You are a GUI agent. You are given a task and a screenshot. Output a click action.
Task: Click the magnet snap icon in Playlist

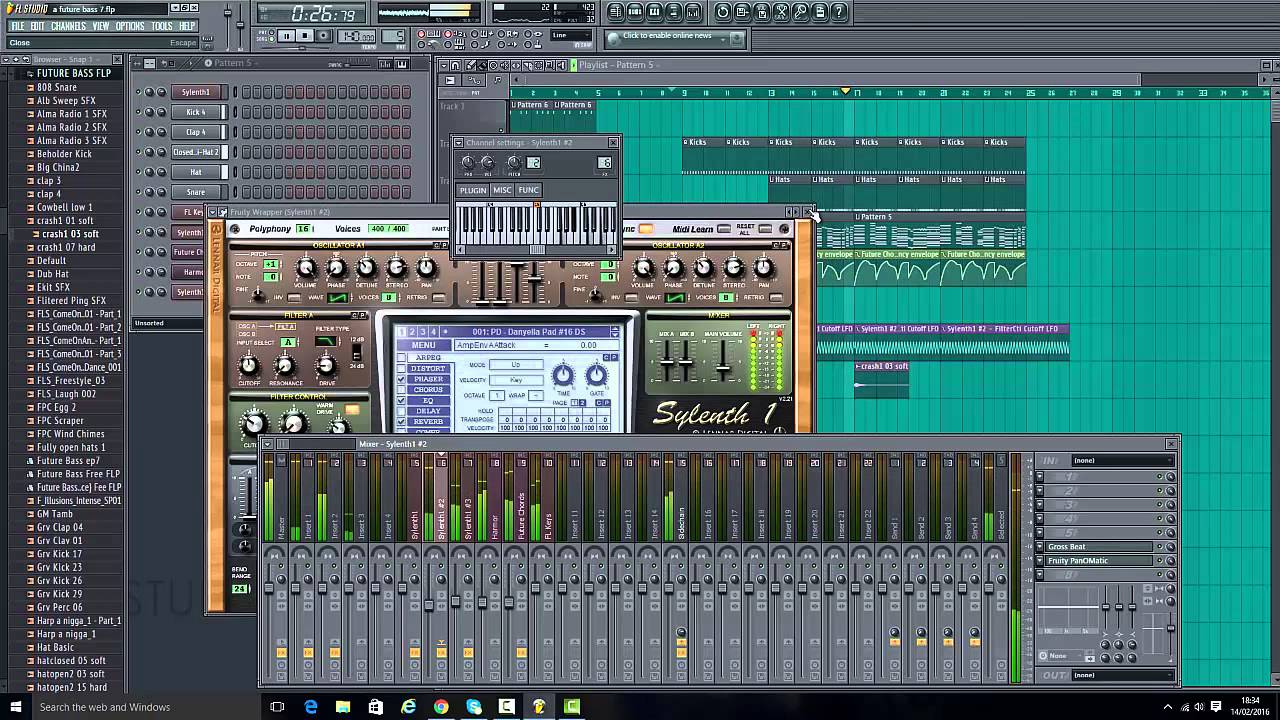[455, 65]
